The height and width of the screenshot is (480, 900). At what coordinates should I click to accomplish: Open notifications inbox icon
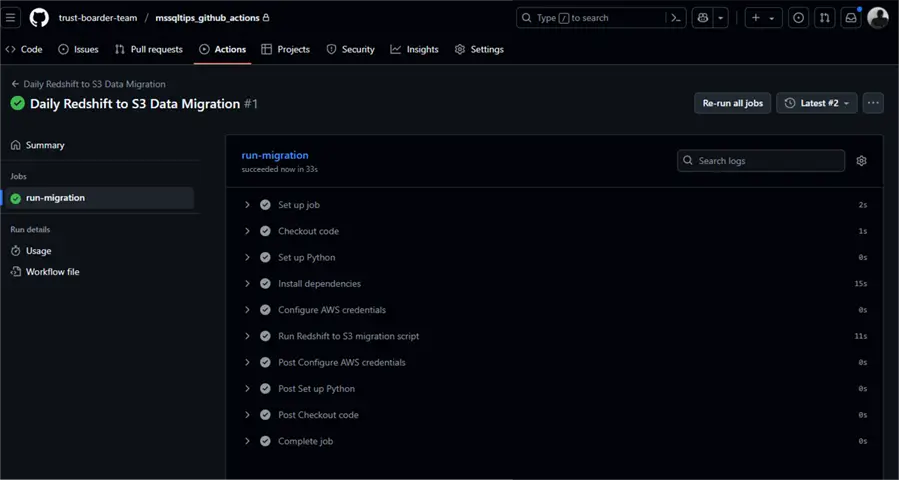(851, 18)
